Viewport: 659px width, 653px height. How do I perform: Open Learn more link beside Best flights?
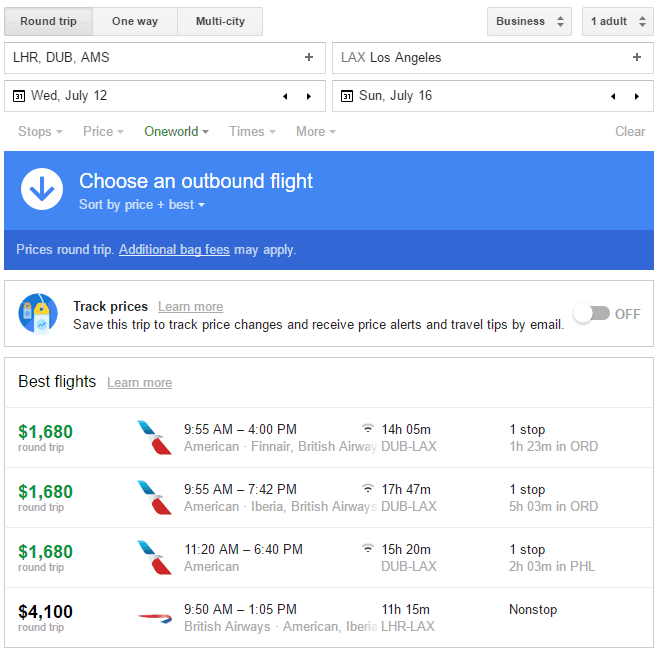[x=140, y=382]
